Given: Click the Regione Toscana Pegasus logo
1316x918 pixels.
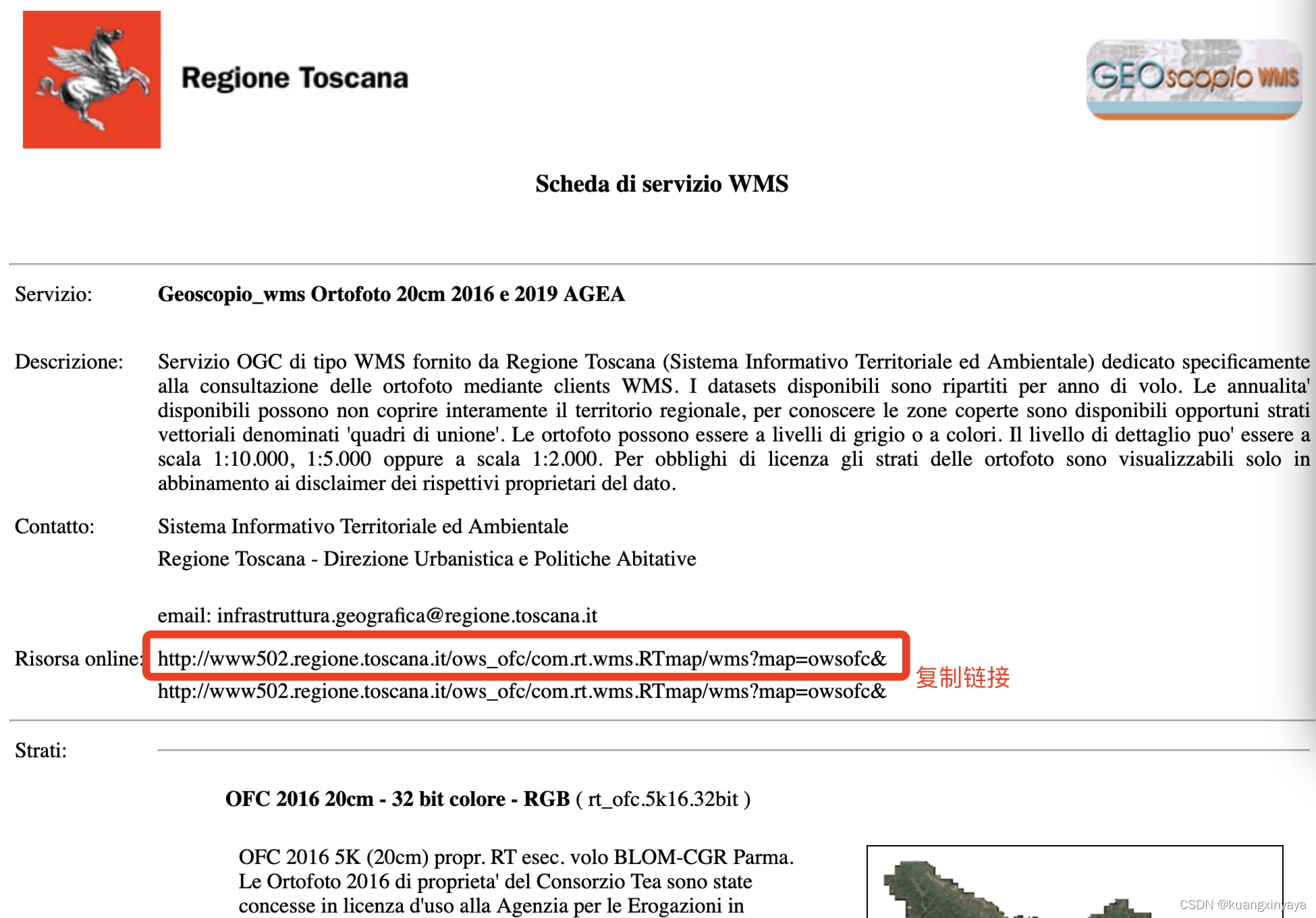Looking at the screenshot, I should pos(92,80).
